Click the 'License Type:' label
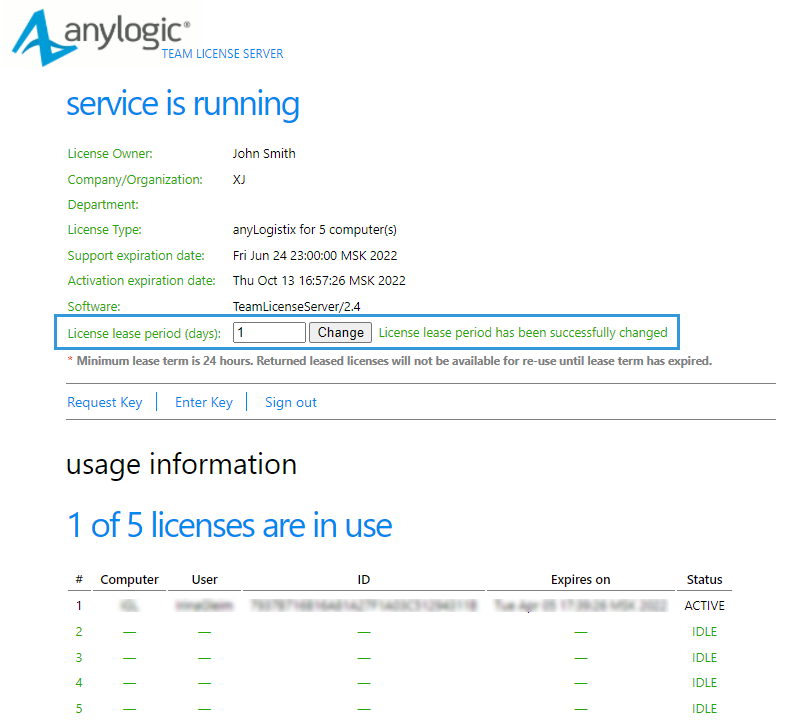Viewport: 807px width, 725px height. point(104,229)
